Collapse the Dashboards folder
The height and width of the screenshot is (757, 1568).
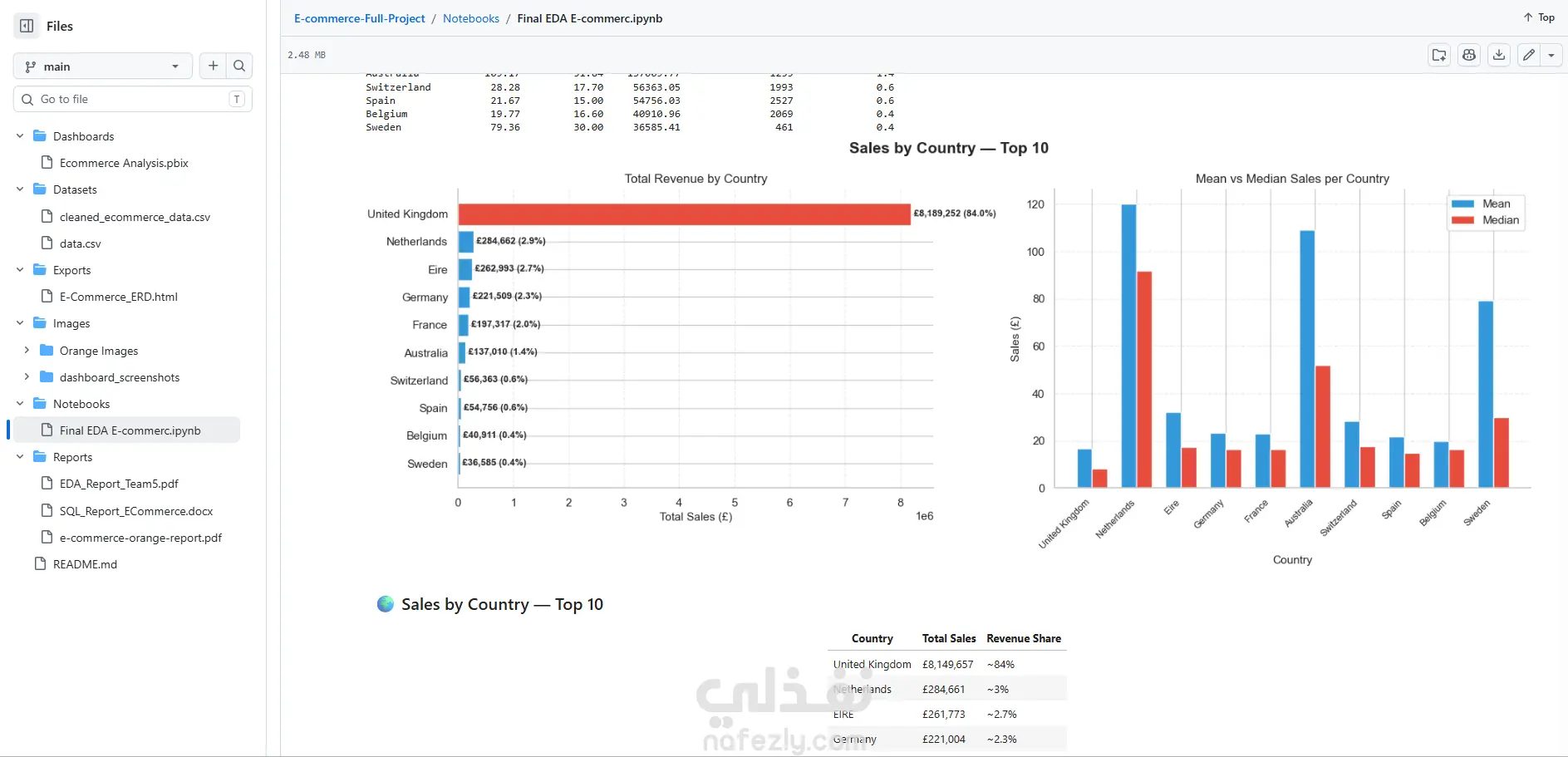(20, 135)
